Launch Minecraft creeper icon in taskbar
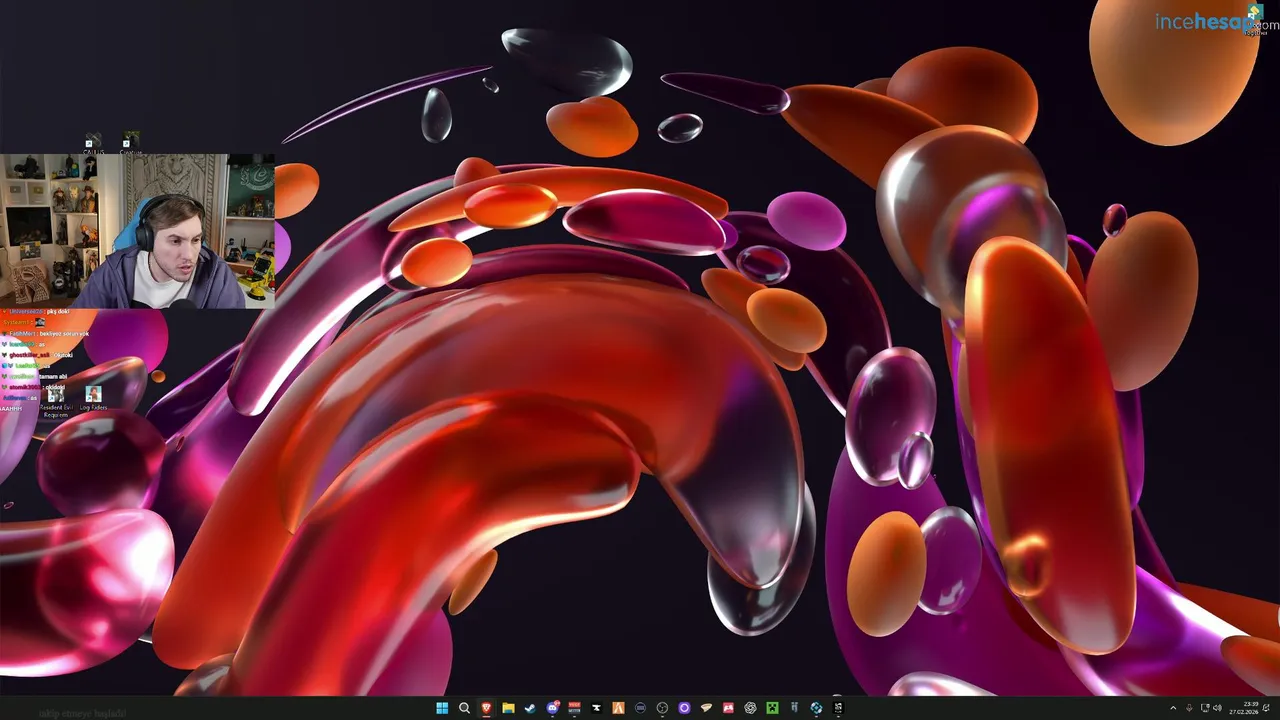 (772, 708)
